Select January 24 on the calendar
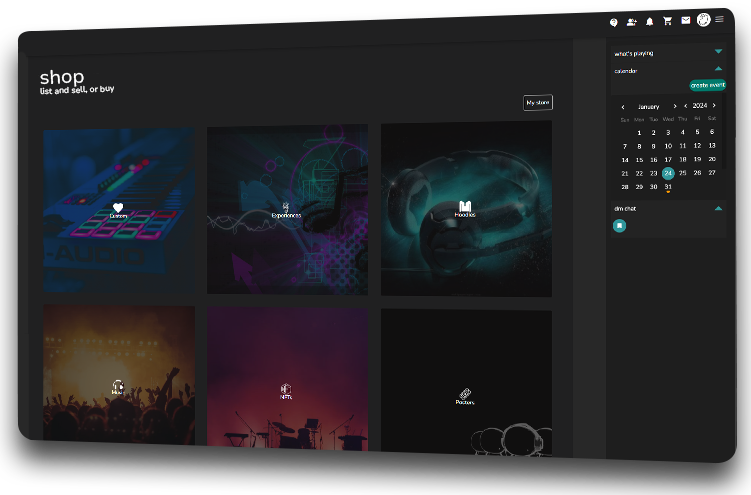 point(668,173)
